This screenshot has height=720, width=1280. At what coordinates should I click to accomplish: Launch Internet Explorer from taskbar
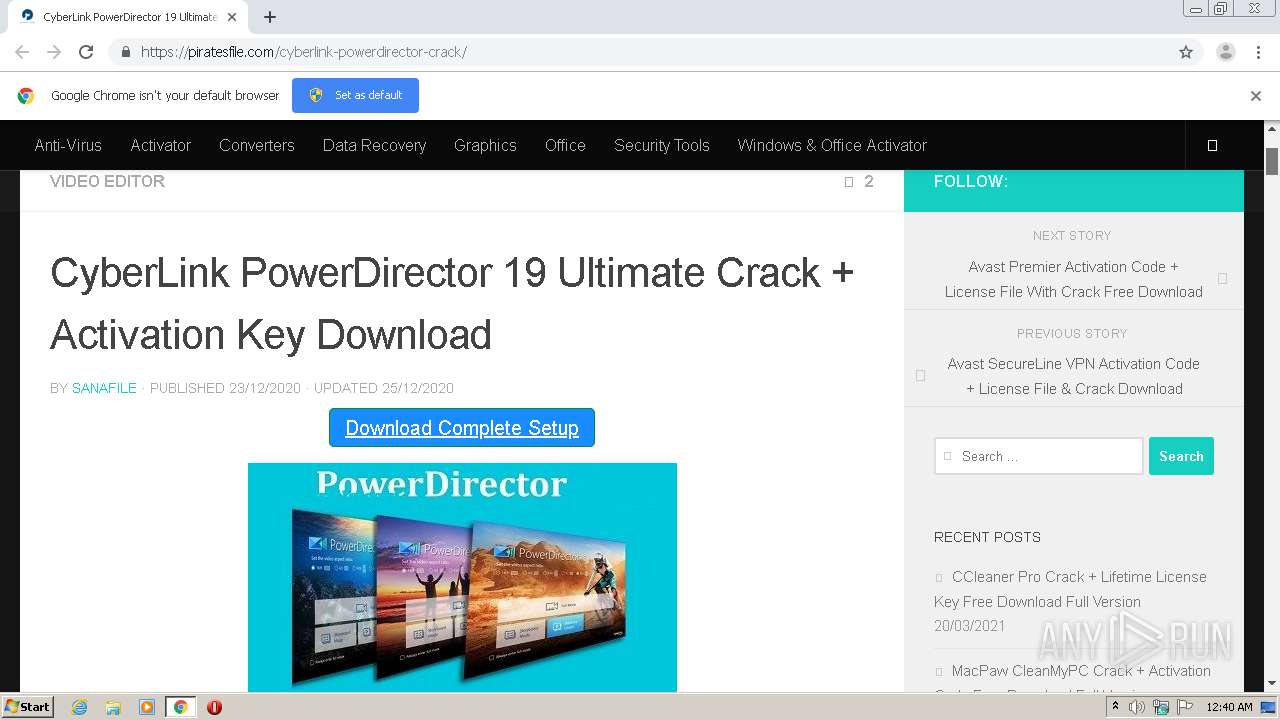[x=80, y=707]
